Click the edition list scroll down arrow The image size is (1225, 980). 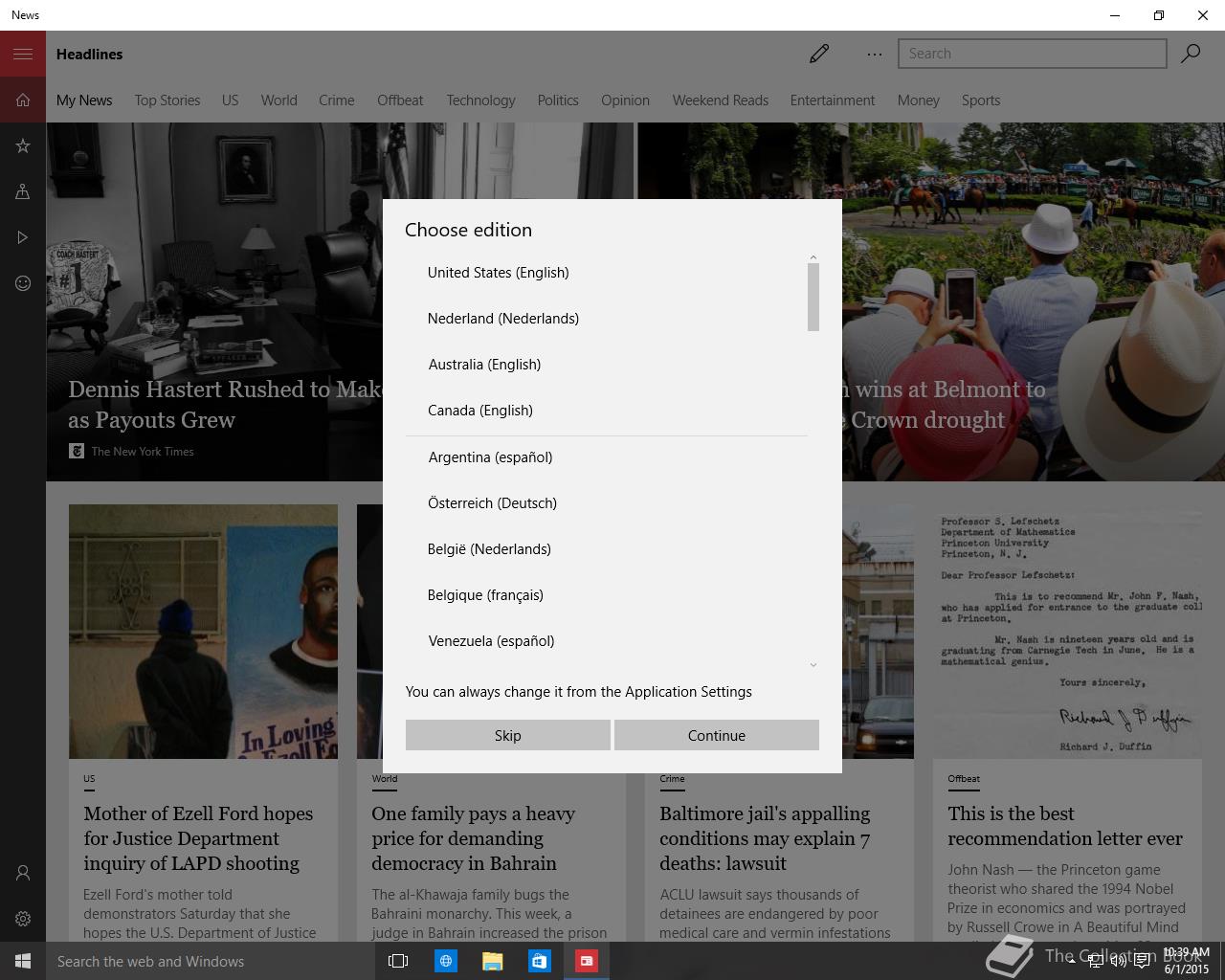point(813,665)
